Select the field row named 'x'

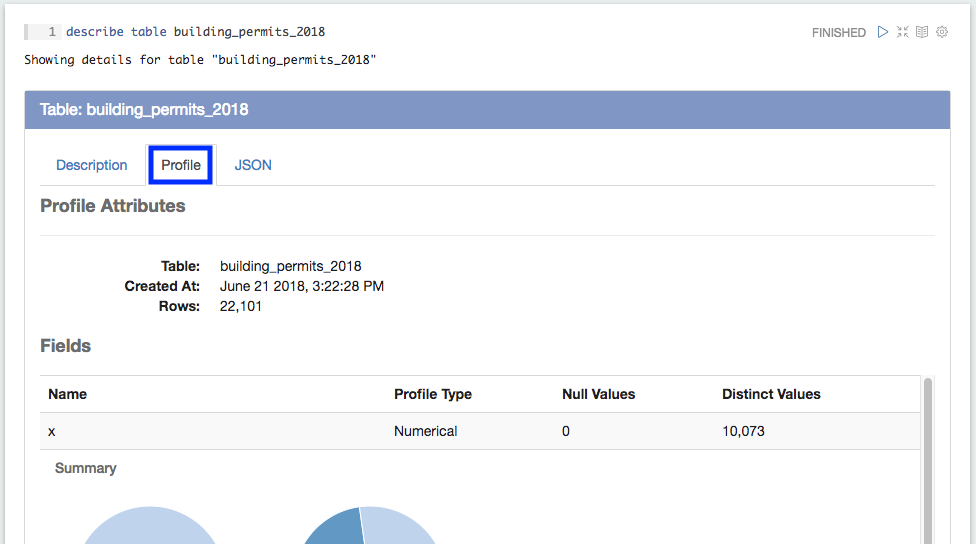[x=480, y=431]
